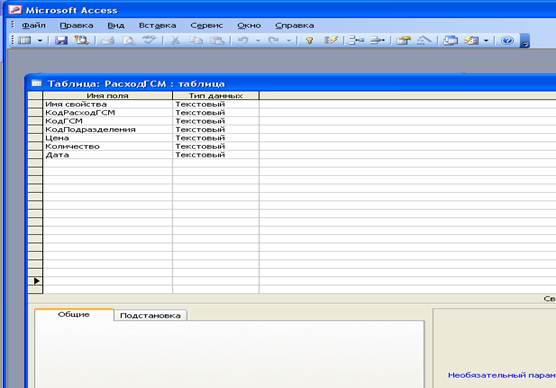Viewport: 556px width, 388px height.
Task: Click the Microsoft Access title bar icon
Action: tap(15, 10)
